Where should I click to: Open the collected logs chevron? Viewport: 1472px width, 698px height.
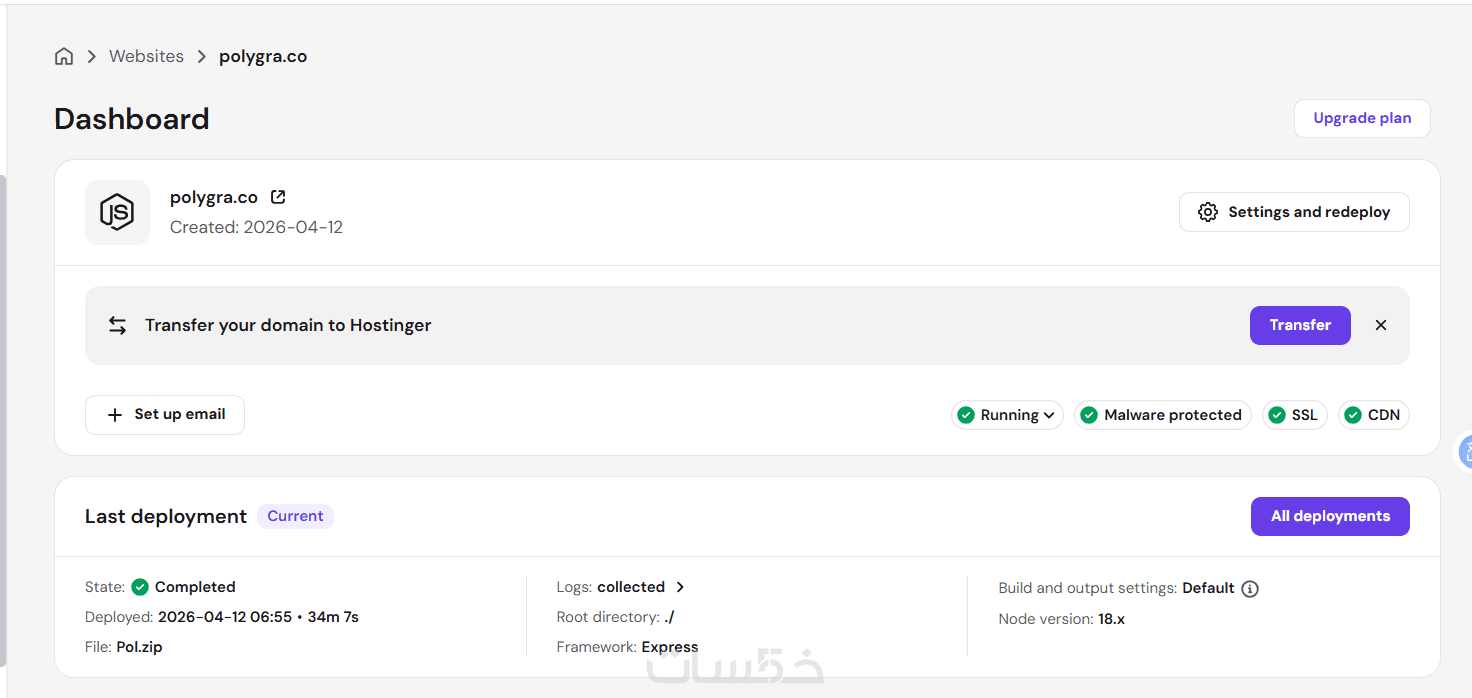coord(680,587)
